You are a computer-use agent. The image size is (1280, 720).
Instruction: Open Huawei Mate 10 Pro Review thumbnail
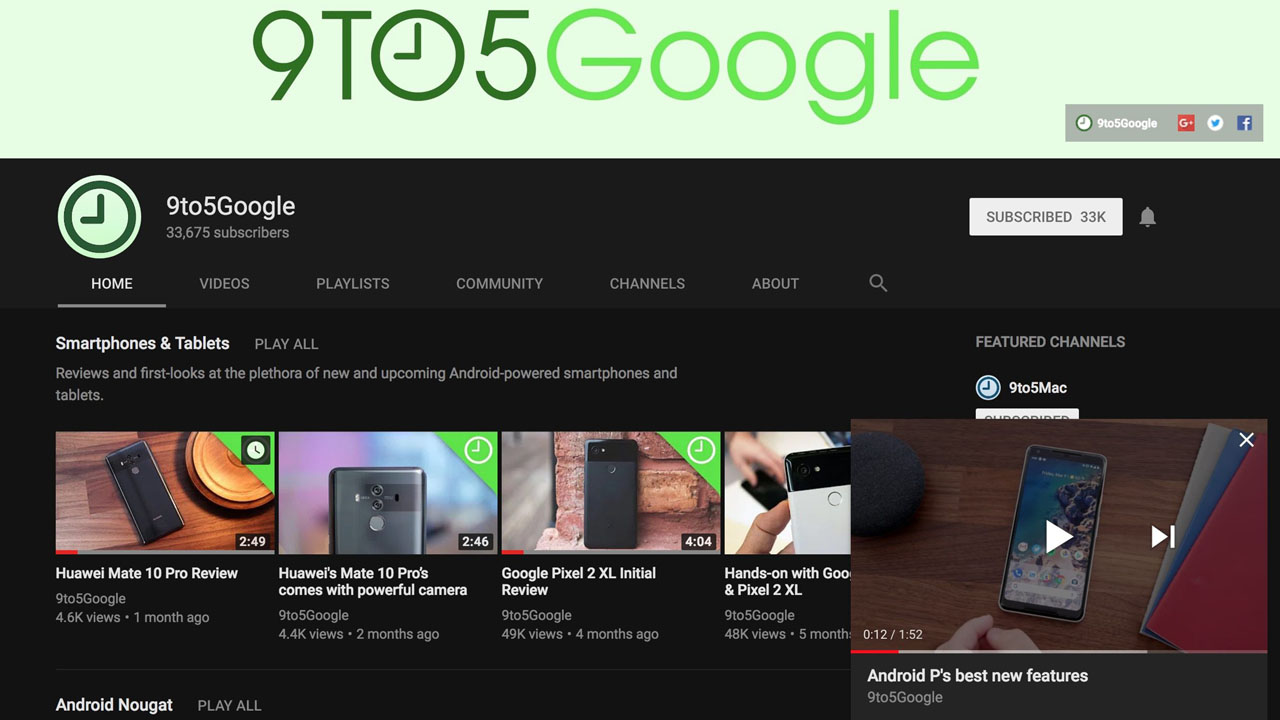[x=165, y=493]
